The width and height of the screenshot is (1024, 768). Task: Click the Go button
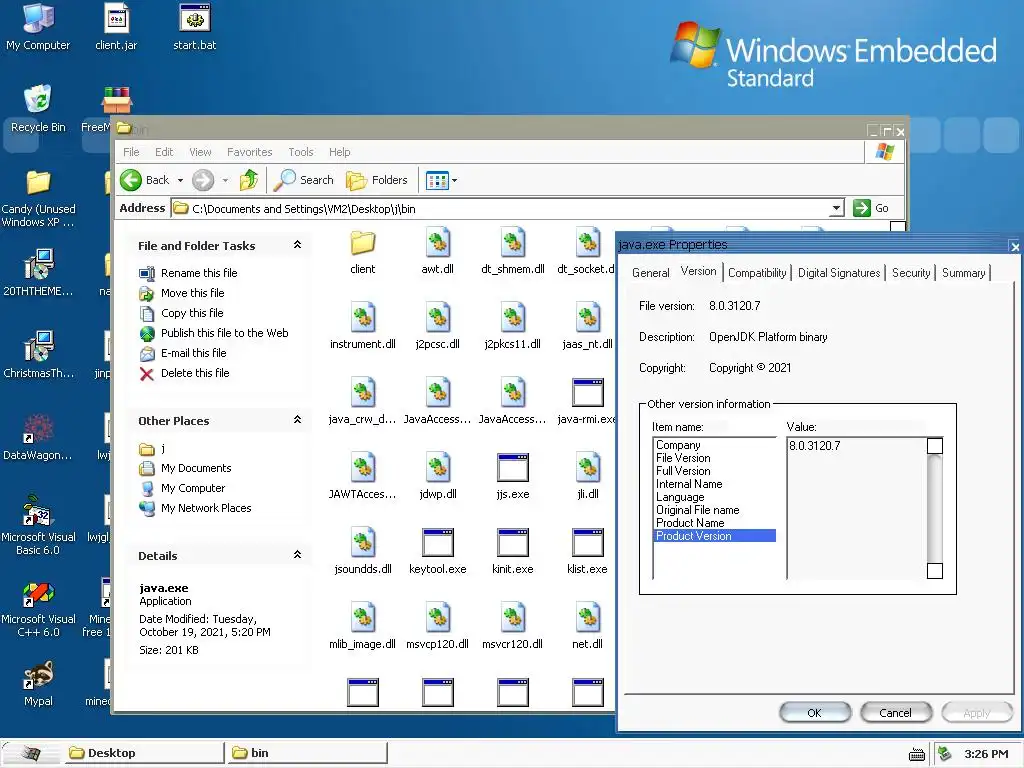[x=871, y=208]
